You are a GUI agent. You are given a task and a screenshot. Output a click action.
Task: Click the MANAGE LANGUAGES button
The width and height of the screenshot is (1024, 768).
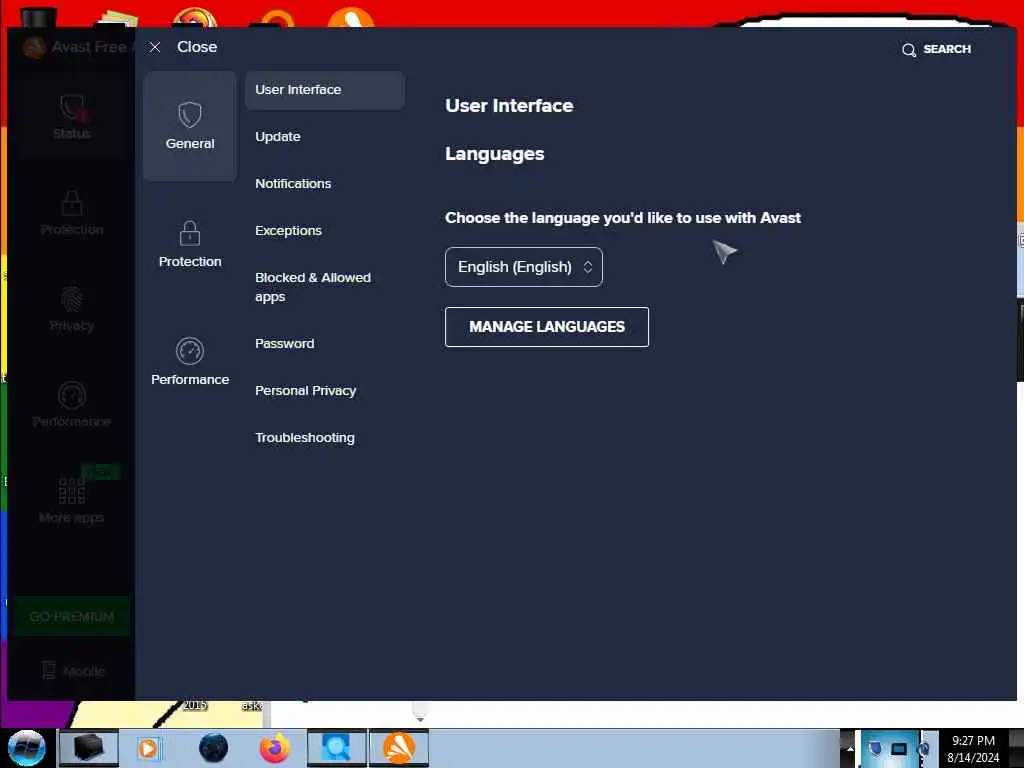547,327
